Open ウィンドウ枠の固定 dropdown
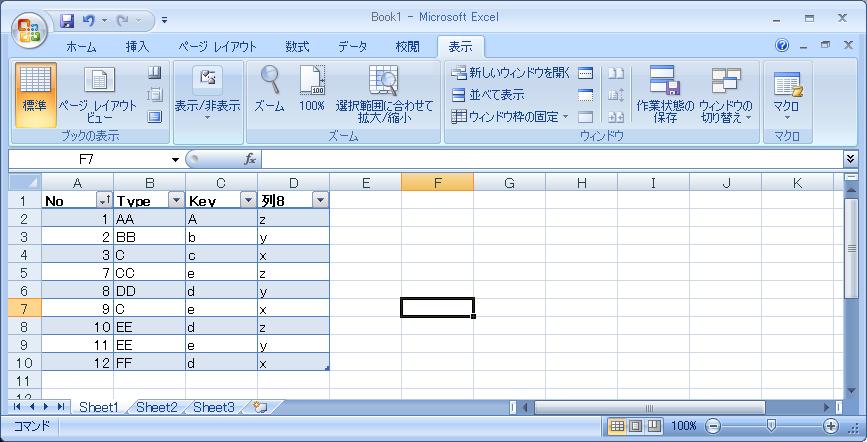 point(510,117)
